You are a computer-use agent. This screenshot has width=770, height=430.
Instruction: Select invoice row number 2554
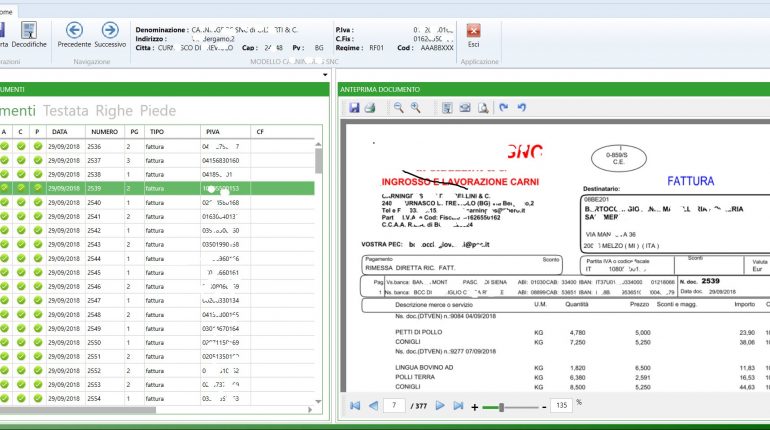click(x=157, y=399)
